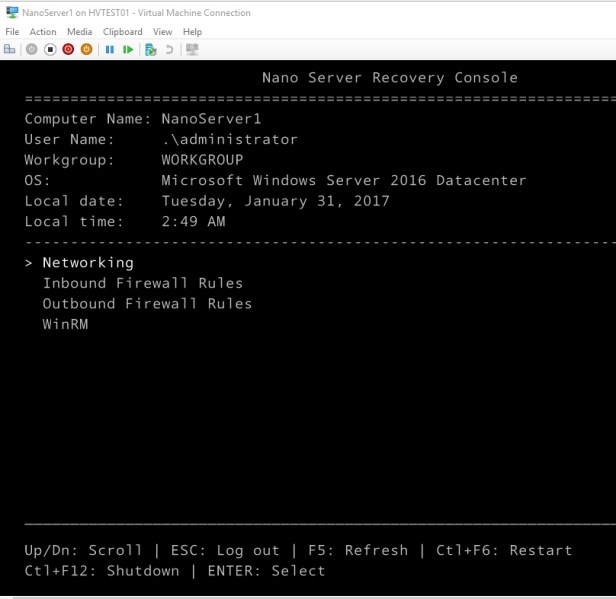Click the Ctrl+Alt+Delete toolbar icon
616x599 pixels.
[10, 49]
